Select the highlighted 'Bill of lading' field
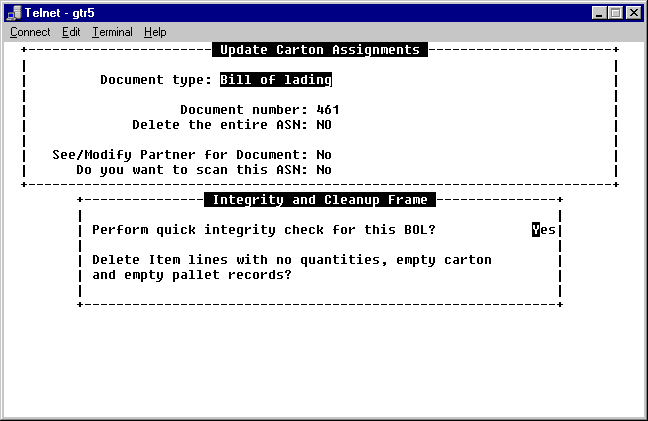648x421 pixels. tap(275, 80)
